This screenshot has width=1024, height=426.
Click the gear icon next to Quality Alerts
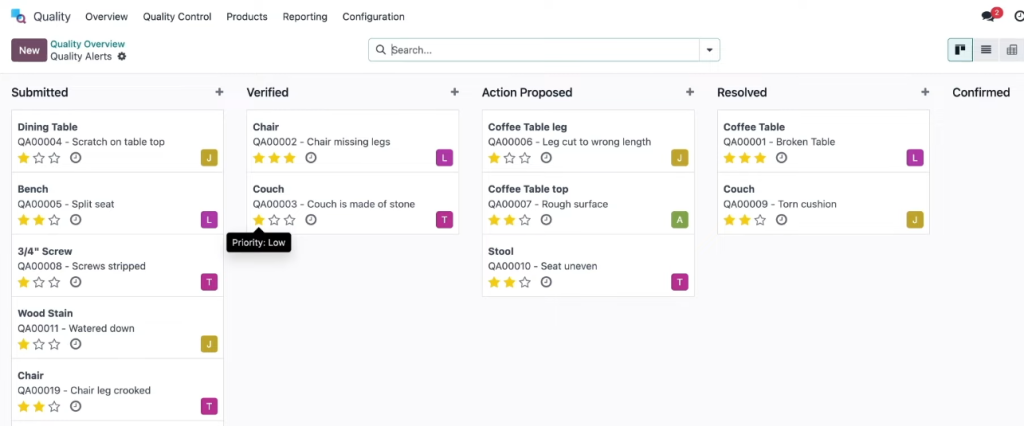[121, 57]
